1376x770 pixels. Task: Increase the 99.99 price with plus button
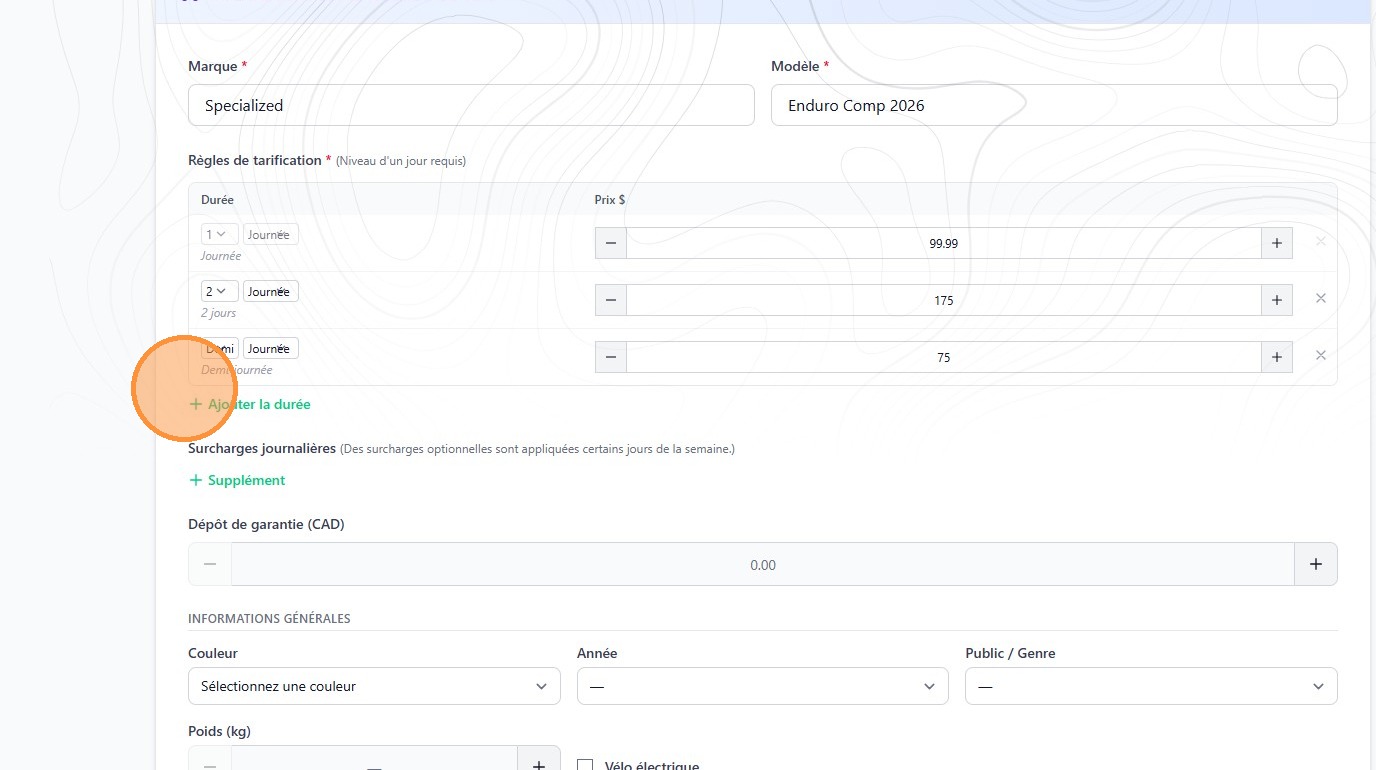click(x=1276, y=243)
